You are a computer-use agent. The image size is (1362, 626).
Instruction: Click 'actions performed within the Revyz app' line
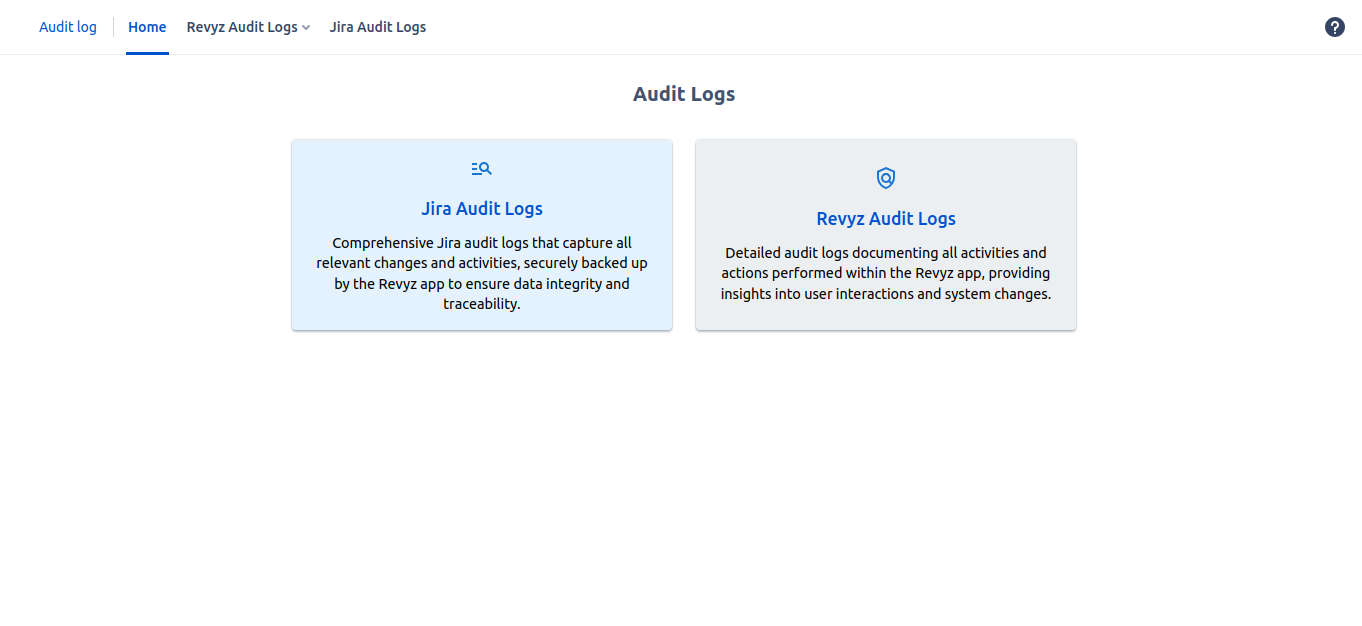click(x=885, y=273)
